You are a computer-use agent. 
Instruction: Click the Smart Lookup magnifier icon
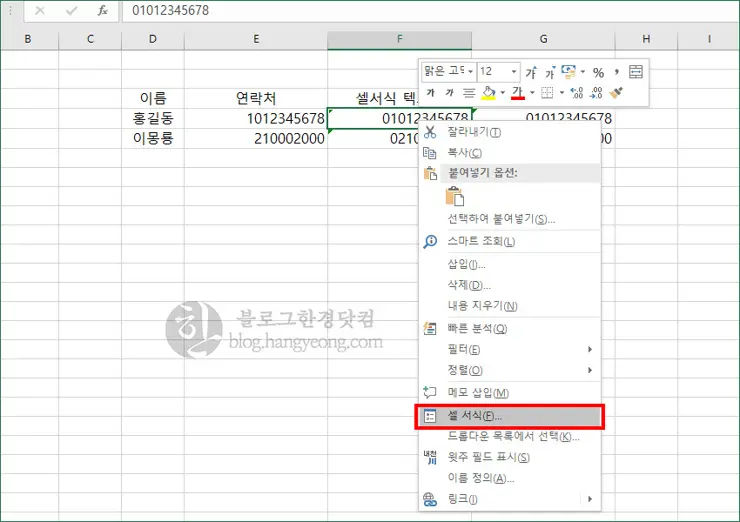[430, 241]
